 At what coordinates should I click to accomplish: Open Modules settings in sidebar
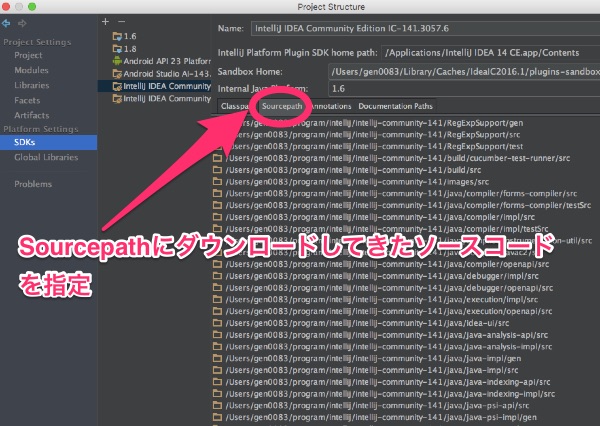click(31, 70)
